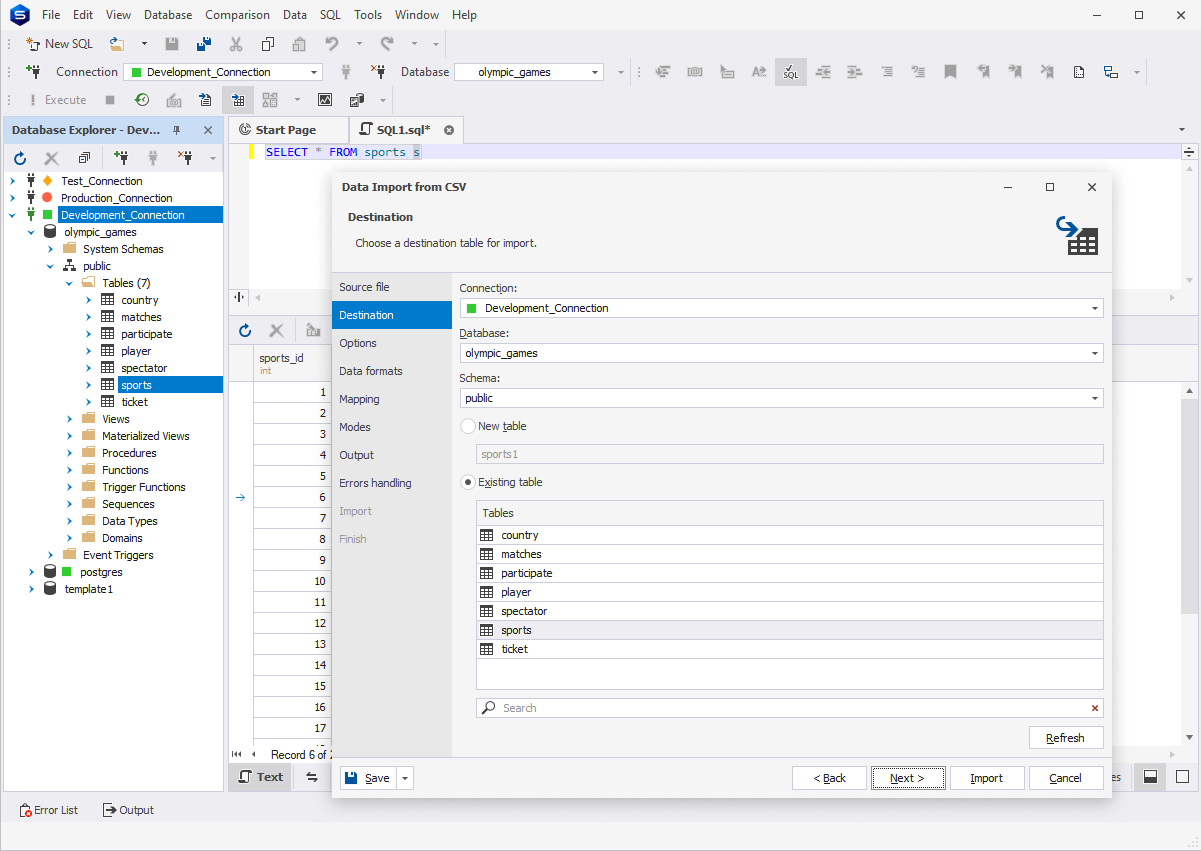
Task: Open the Database menu
Action: tap(167, 14)
